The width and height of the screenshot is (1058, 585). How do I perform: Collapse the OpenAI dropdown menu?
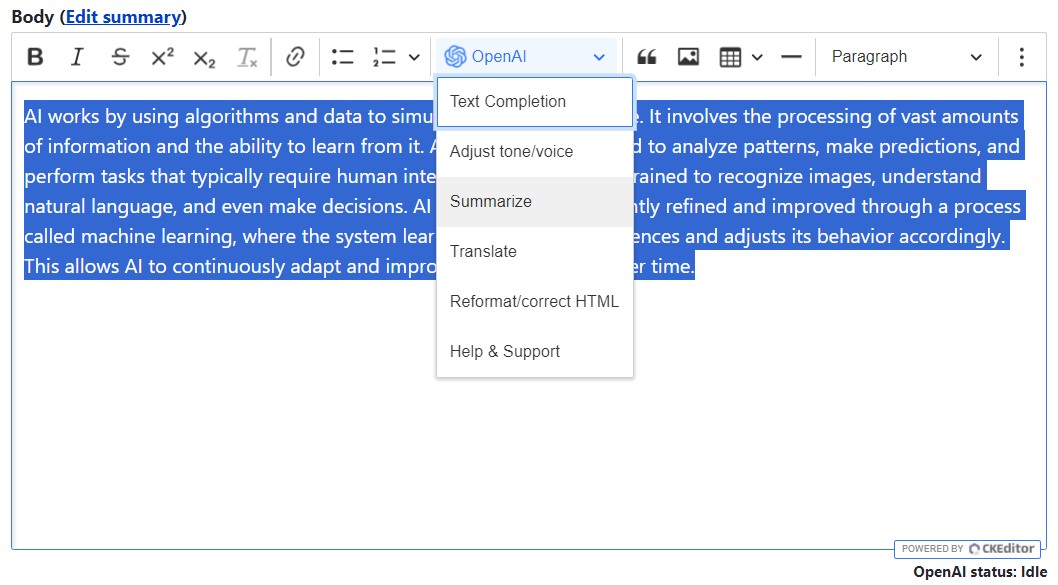click(x=526, y=57)
